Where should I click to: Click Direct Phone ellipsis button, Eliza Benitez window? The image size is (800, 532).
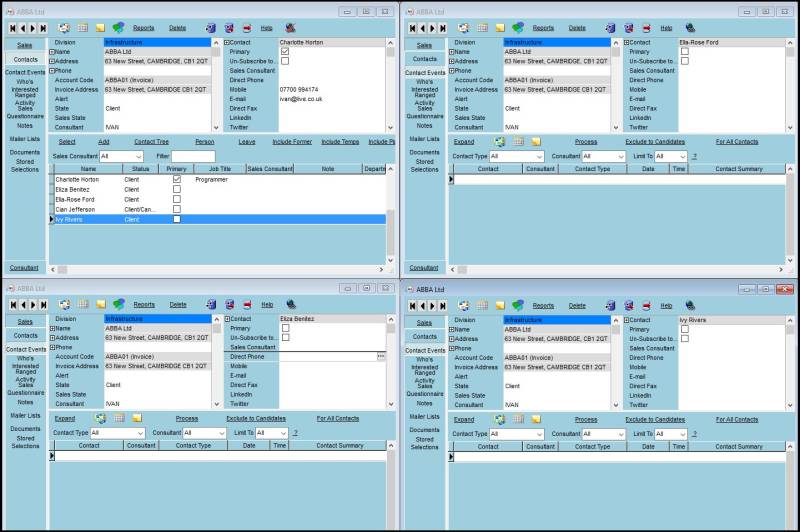pyautogui.click(x=381, y=357)
